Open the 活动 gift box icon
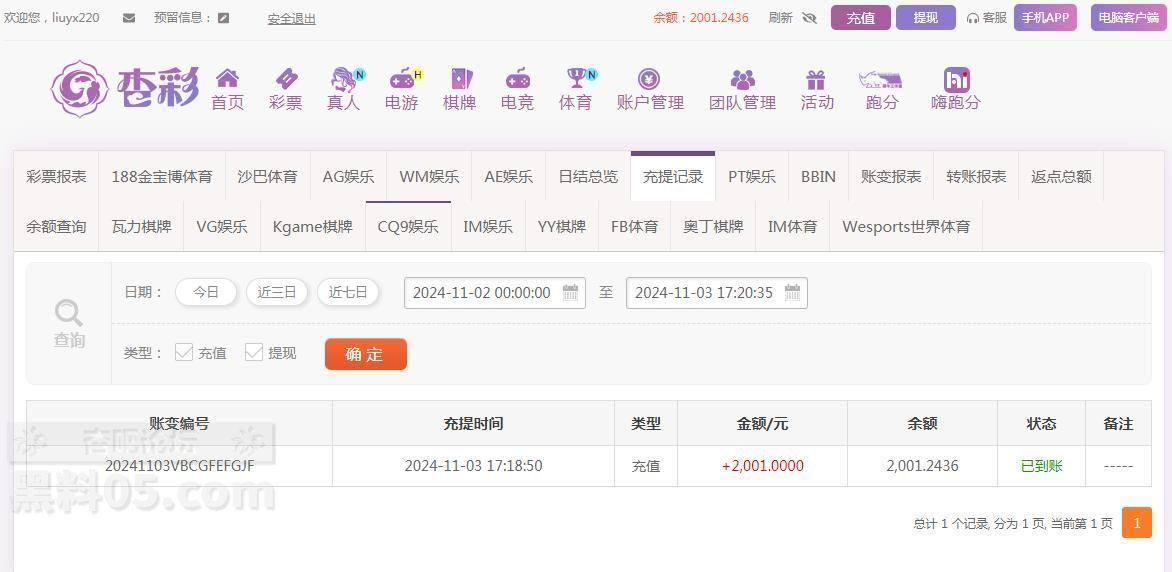 pos(815,79)
